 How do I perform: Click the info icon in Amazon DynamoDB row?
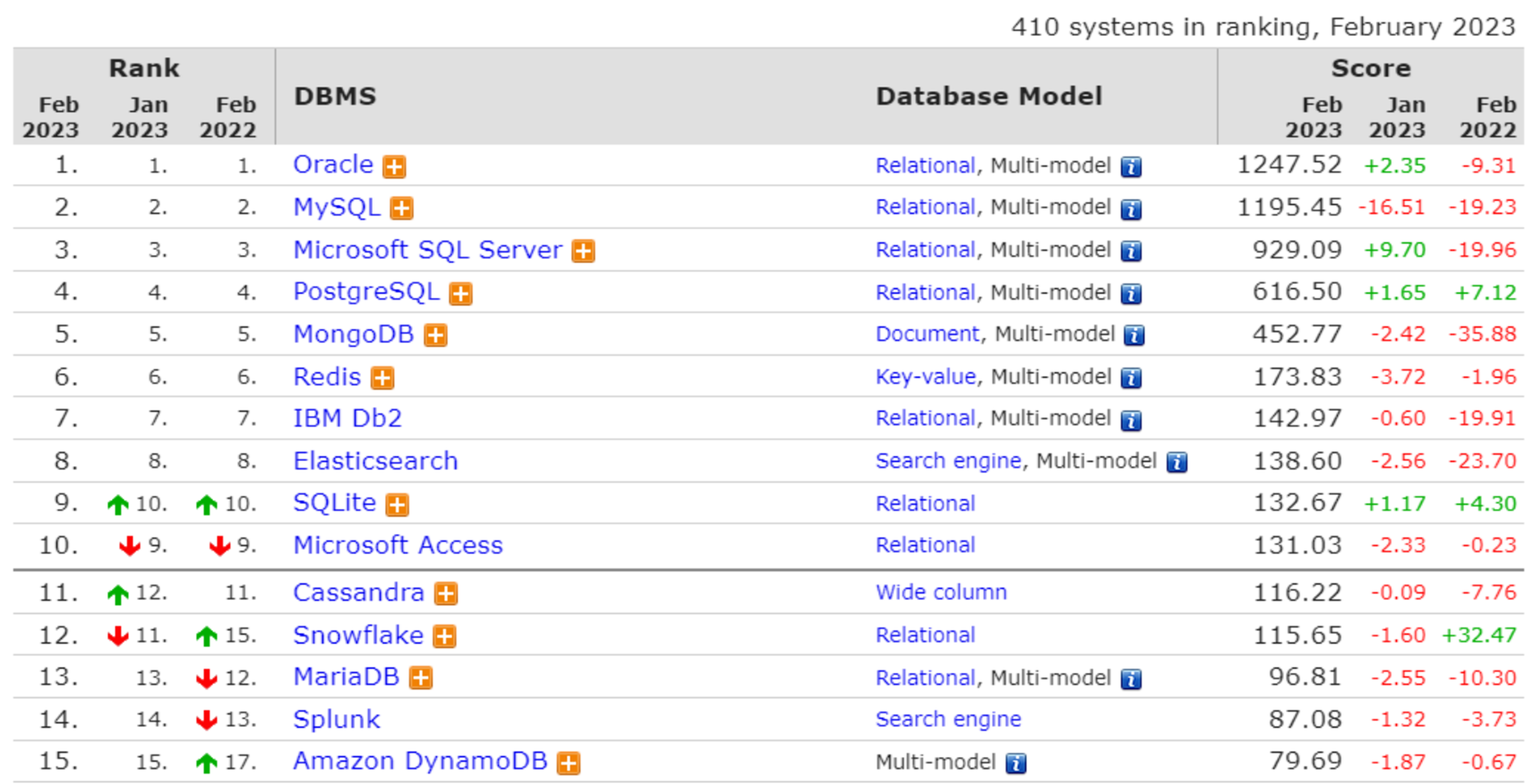coord(1016,763)
